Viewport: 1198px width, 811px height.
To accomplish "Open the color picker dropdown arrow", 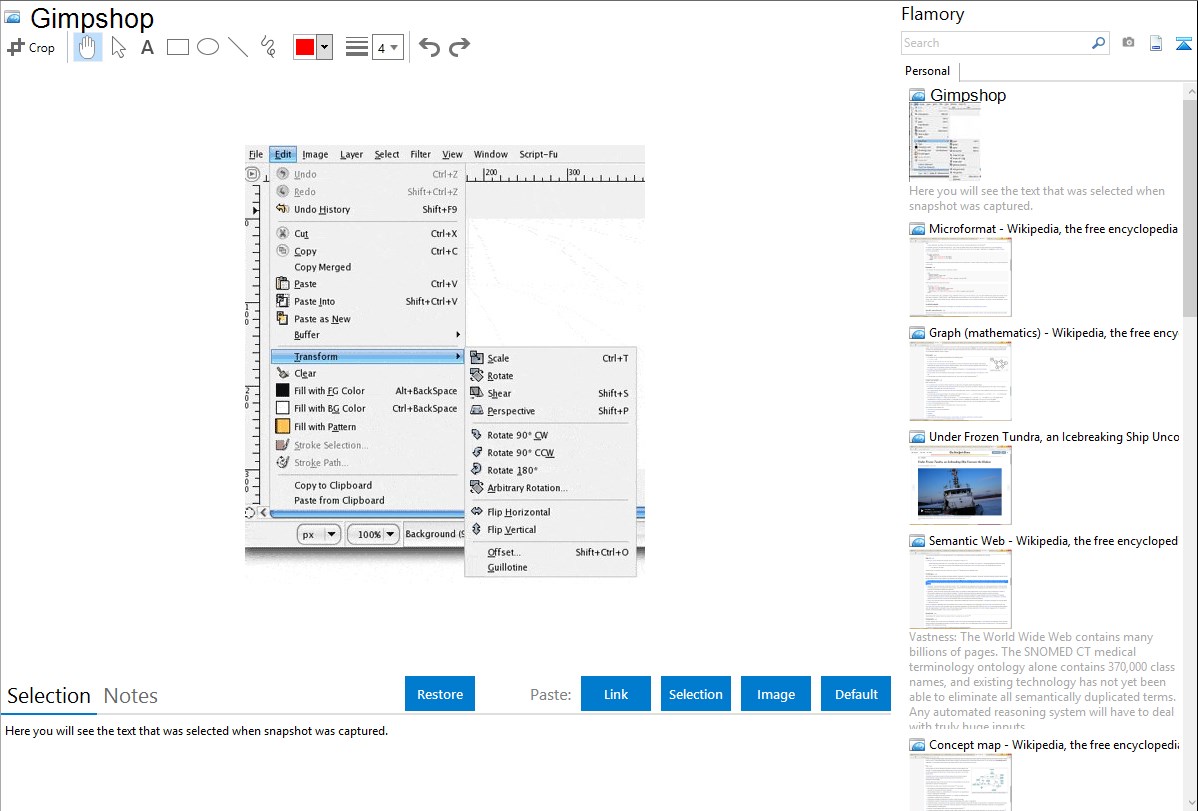I will click(x=325, y=47).
